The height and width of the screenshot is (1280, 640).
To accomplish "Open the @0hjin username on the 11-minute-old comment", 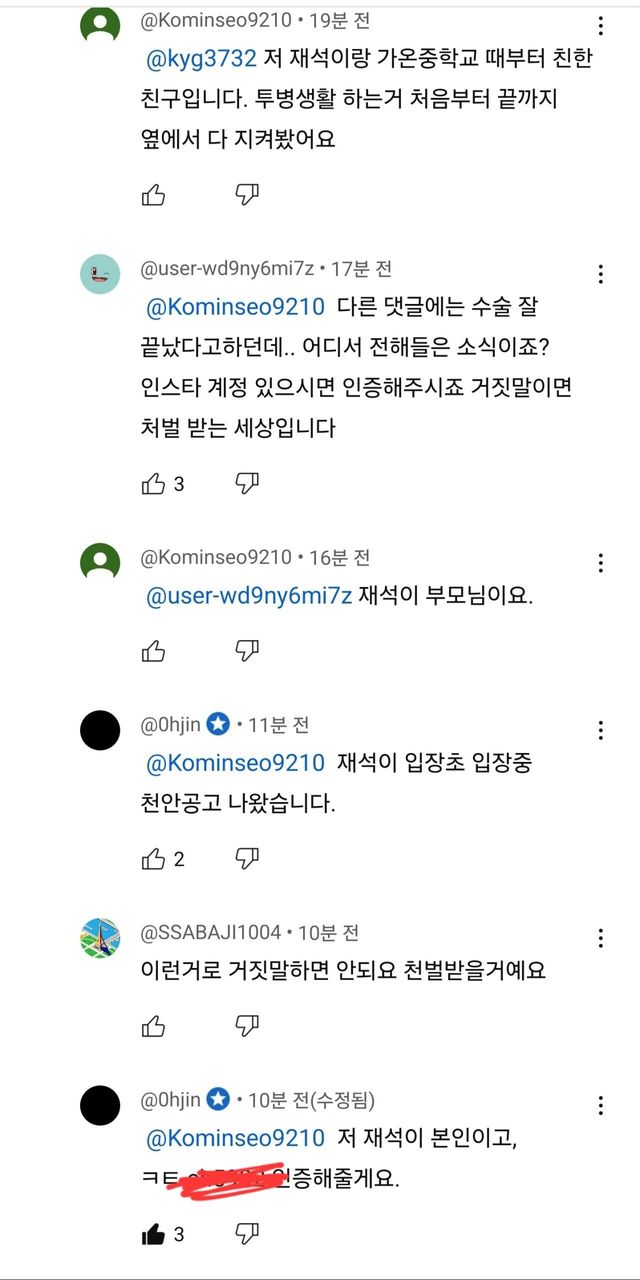I will [x=171, y=725].
